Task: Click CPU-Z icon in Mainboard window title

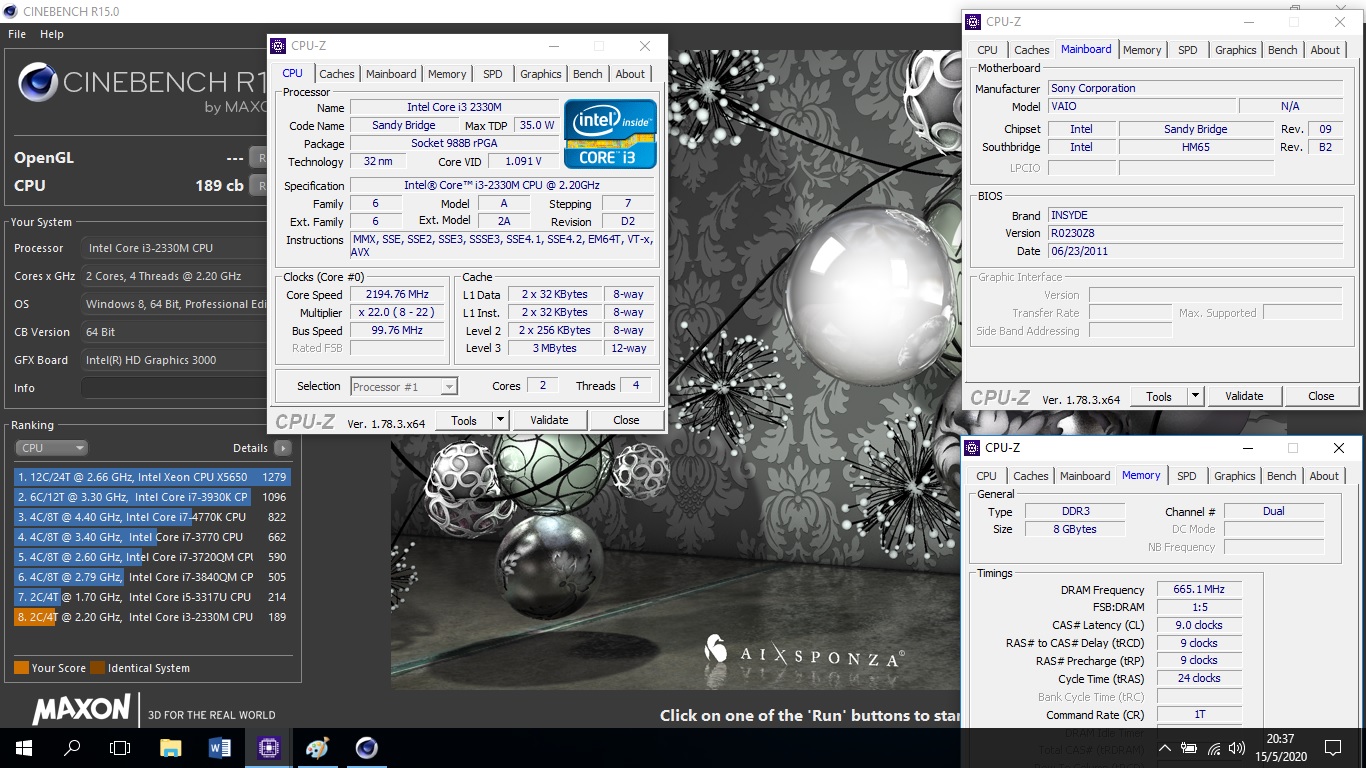Action: pyautogui.click(x=974, y=22)
